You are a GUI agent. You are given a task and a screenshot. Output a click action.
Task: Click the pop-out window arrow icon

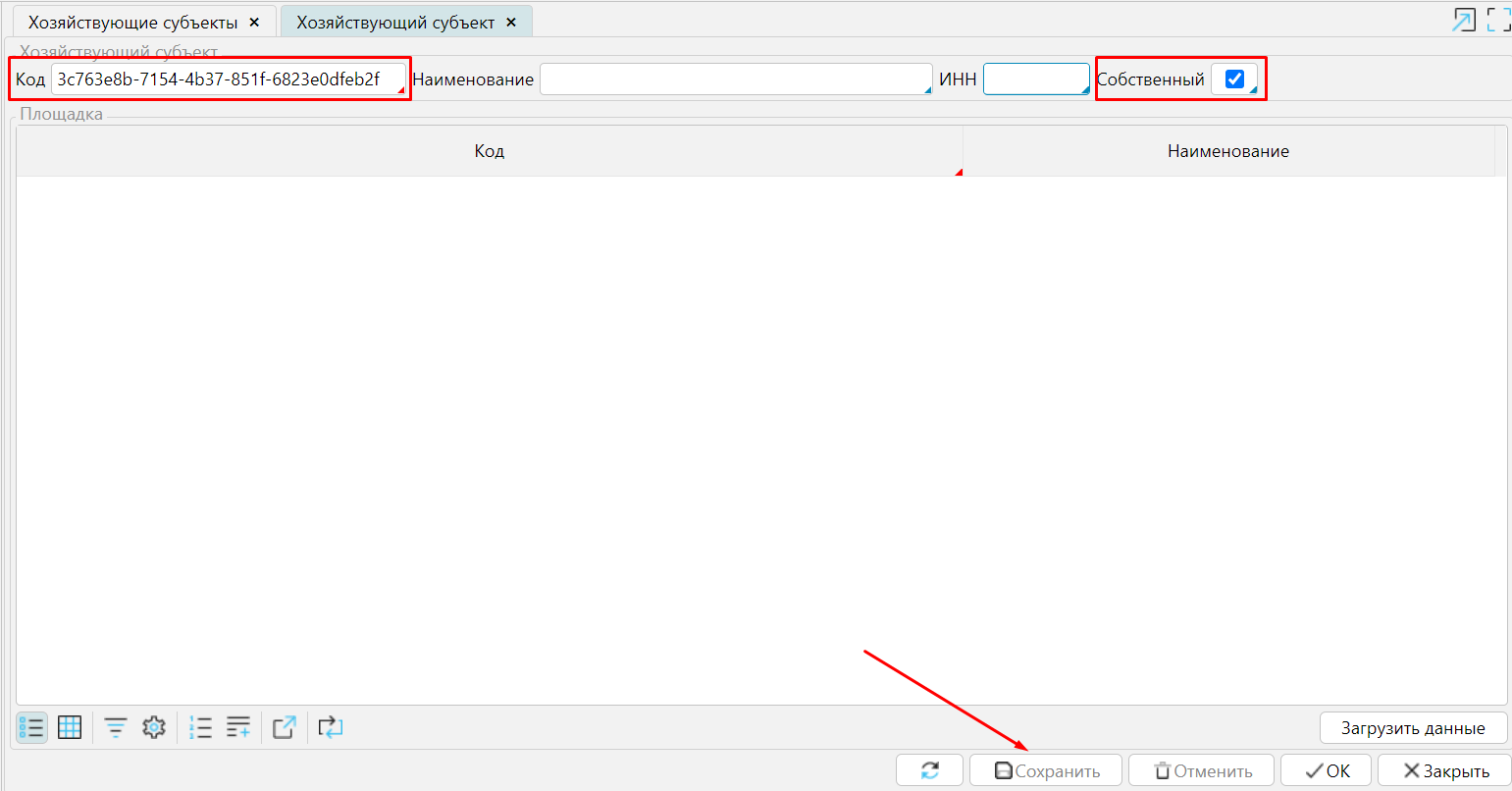(1463, 20)
